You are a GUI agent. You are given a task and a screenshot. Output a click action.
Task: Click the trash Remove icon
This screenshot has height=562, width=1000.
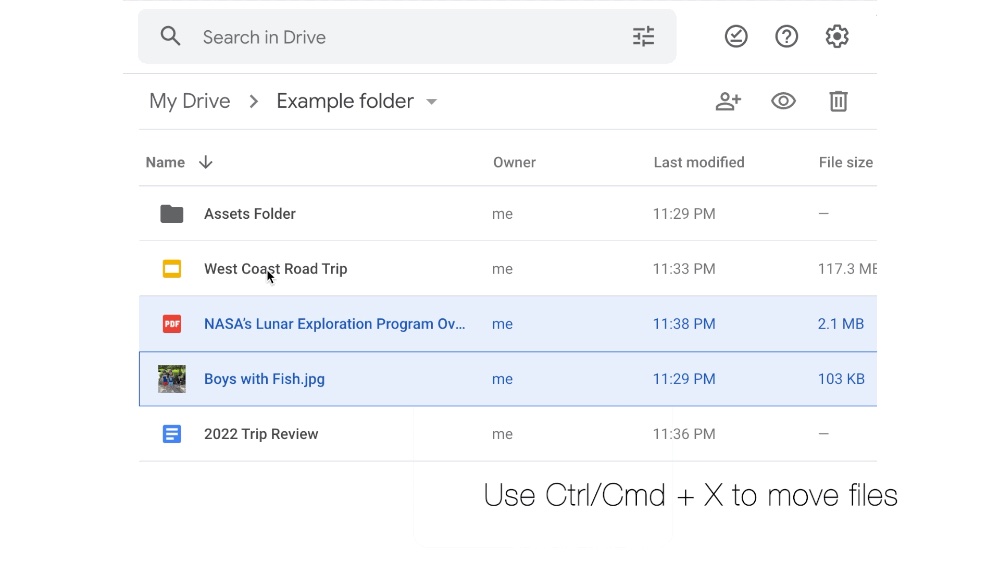(838, 101)
